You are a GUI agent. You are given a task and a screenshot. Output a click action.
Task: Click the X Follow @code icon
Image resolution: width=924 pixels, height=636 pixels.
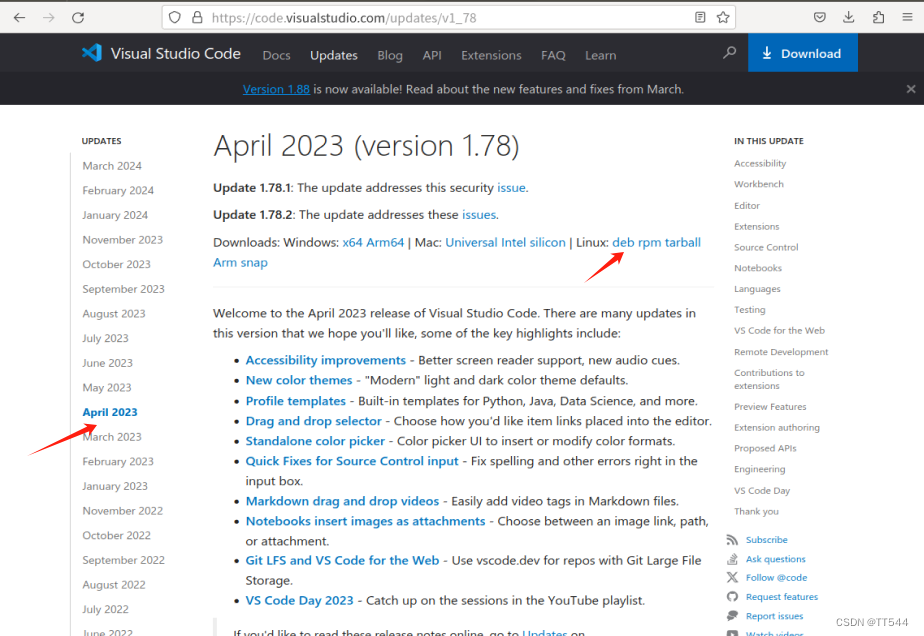[x=732, y=578]
